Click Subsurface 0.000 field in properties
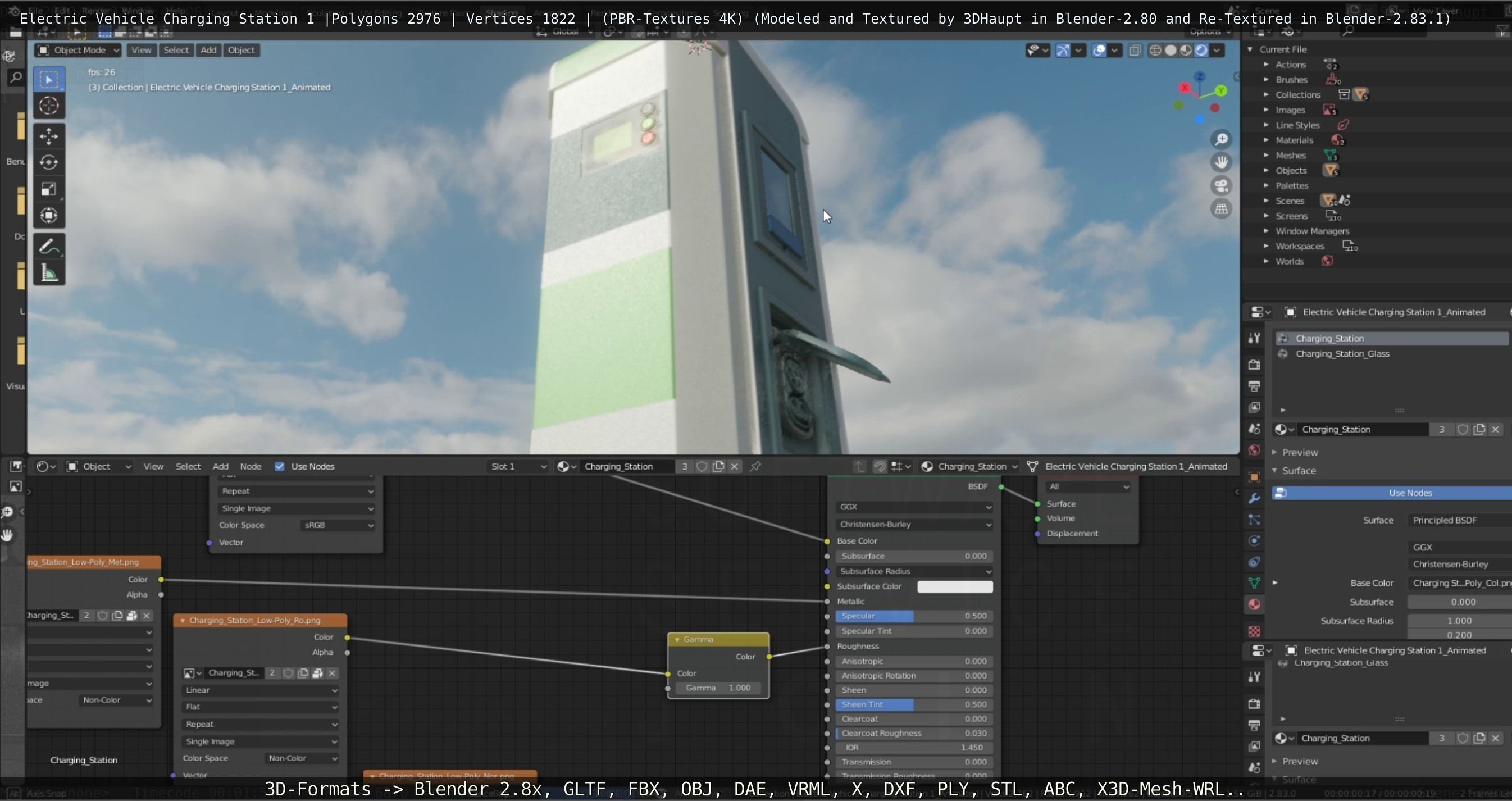 [1460, 602]
